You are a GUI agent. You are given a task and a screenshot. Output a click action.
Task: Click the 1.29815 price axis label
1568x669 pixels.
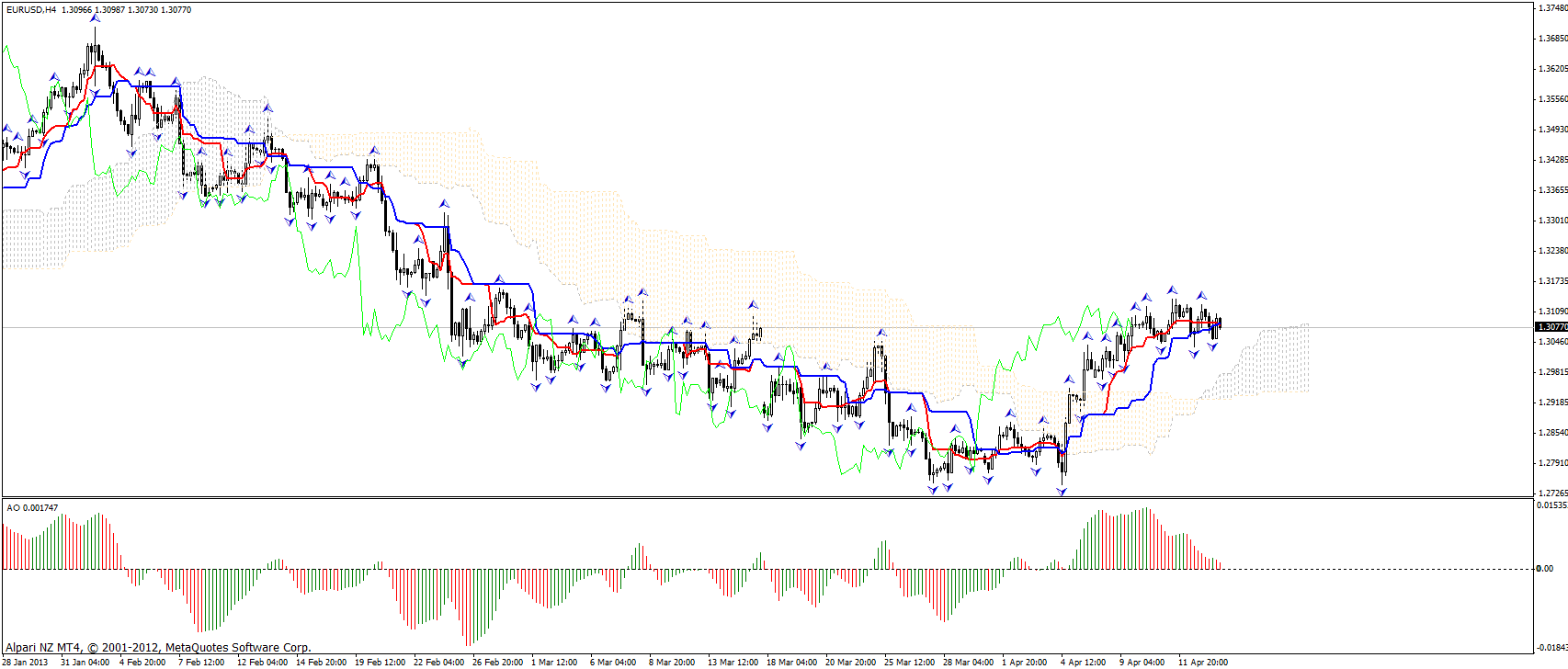[1551, 372]
